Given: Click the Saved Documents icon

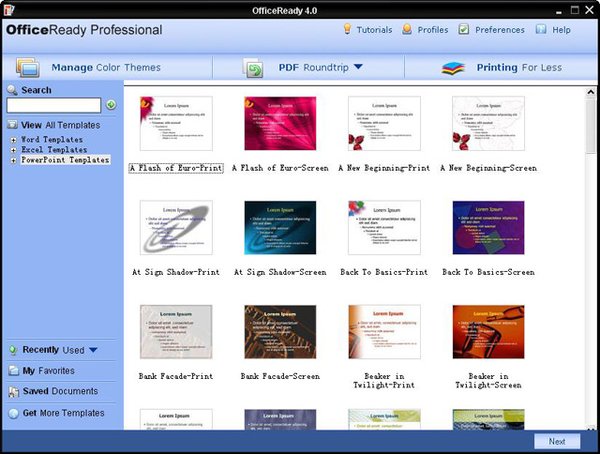Looking at the screenshot, I should pyautogui.click(x=14, y=392).
